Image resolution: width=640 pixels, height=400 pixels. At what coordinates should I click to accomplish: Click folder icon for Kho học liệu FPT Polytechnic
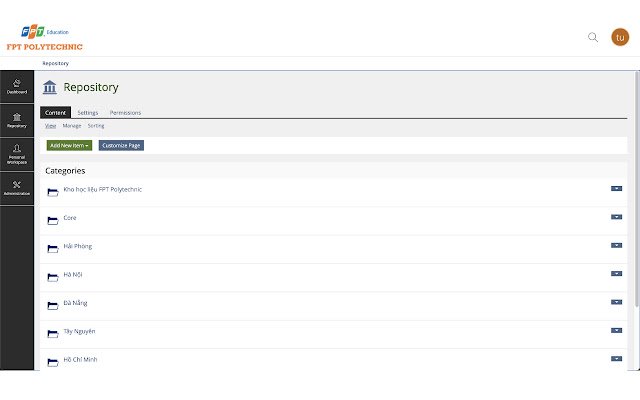pos(53,192)
